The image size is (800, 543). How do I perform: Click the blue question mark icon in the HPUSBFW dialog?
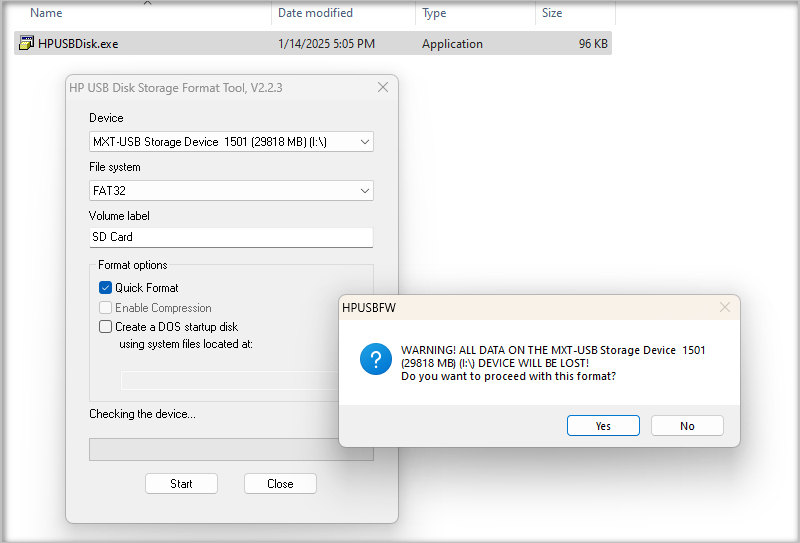click(x=376, y=359)
